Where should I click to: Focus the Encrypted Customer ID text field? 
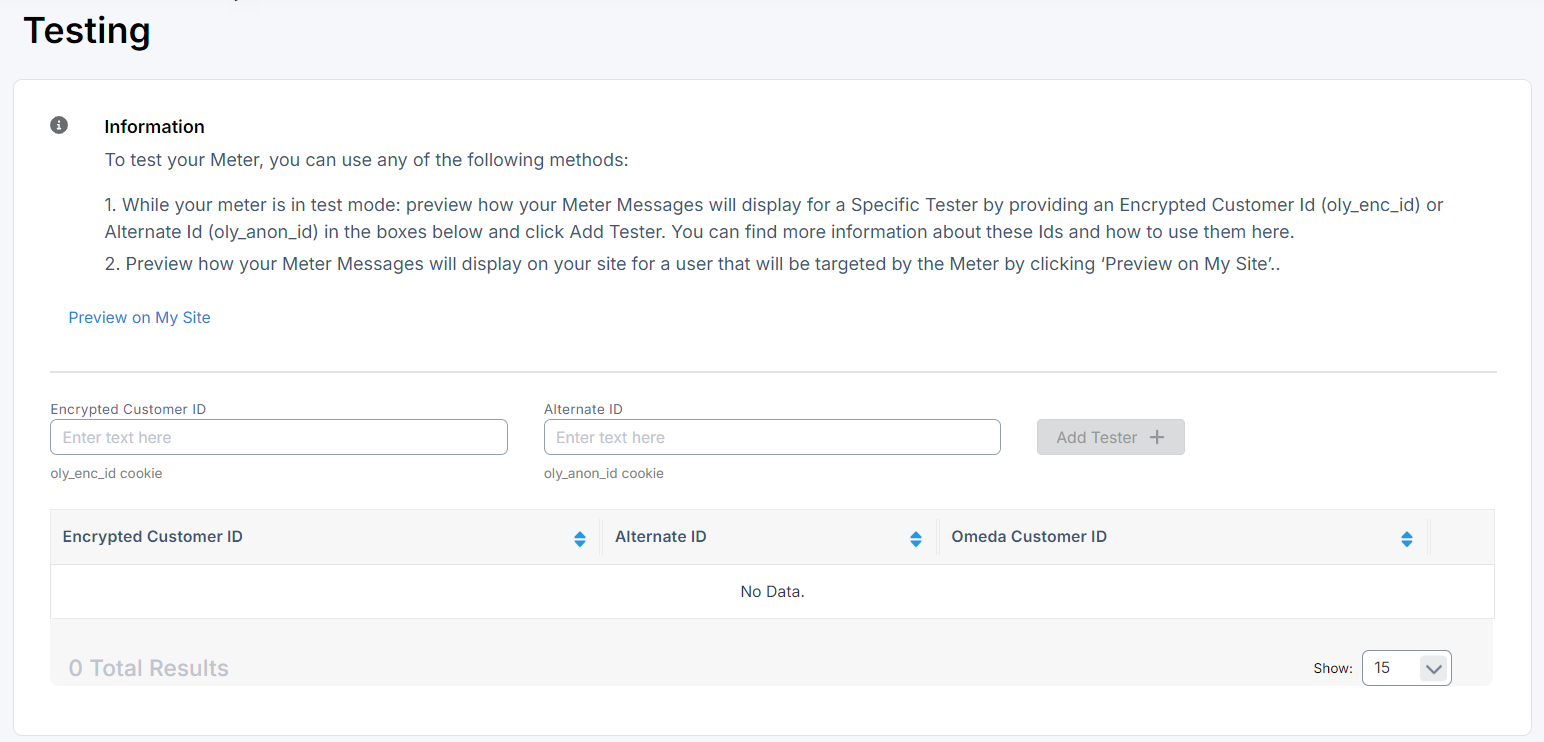coord(279,437)
